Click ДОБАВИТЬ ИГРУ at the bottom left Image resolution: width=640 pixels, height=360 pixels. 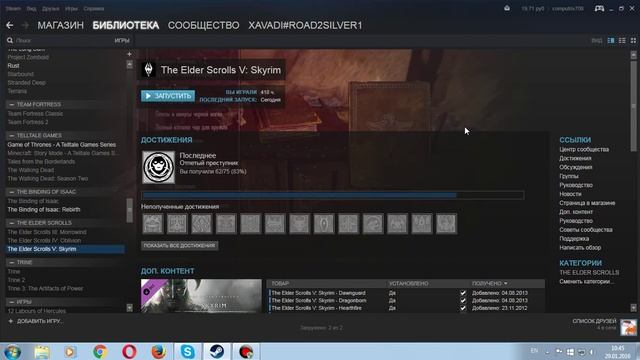[39, 321]
